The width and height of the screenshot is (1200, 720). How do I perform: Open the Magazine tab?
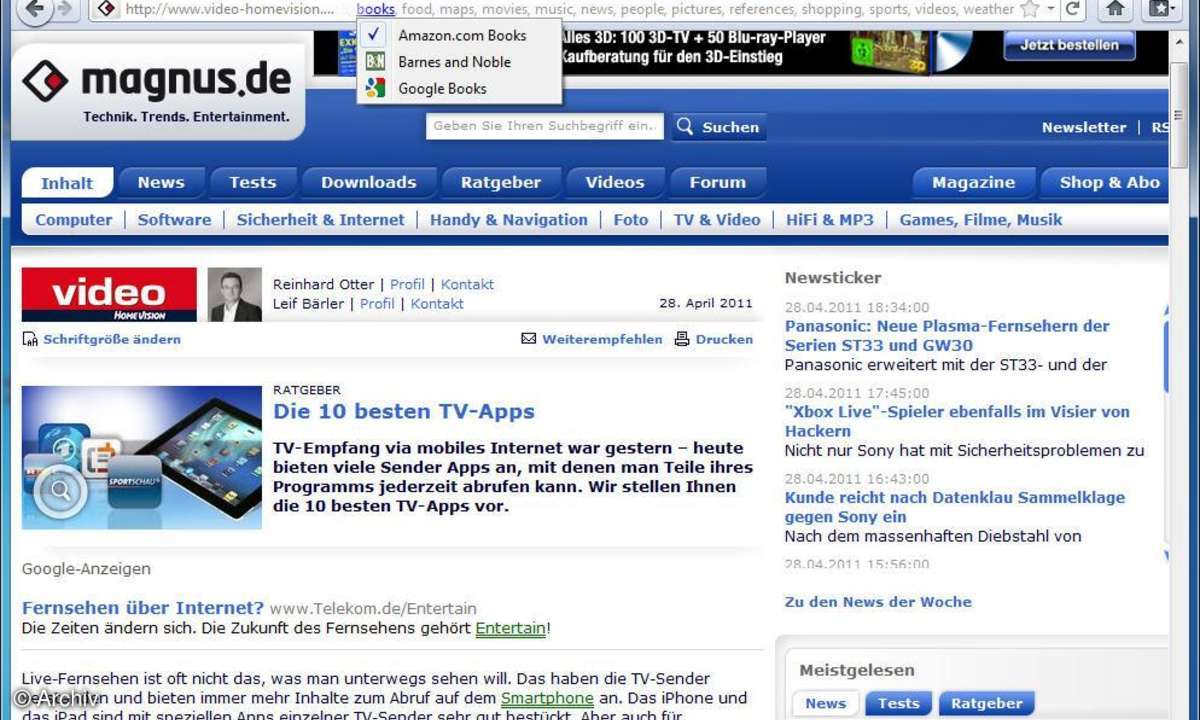click(973, 182)
